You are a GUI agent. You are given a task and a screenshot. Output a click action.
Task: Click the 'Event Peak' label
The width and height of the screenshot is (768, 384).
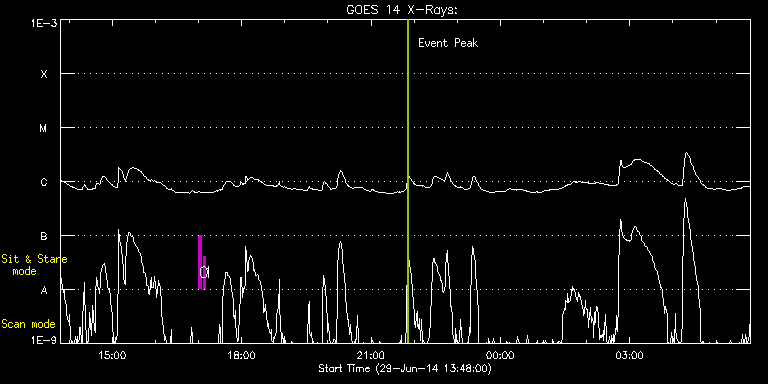tap(448, 43)
